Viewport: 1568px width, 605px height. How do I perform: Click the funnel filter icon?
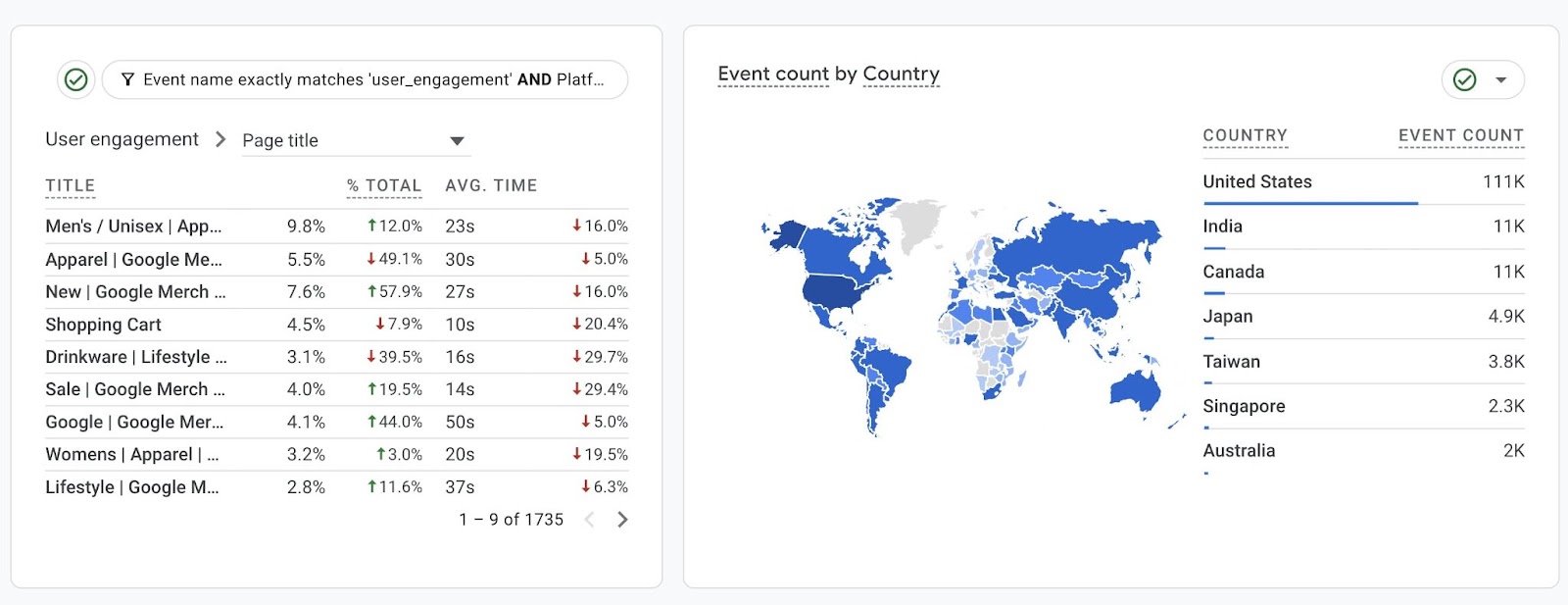click(127, 79)
